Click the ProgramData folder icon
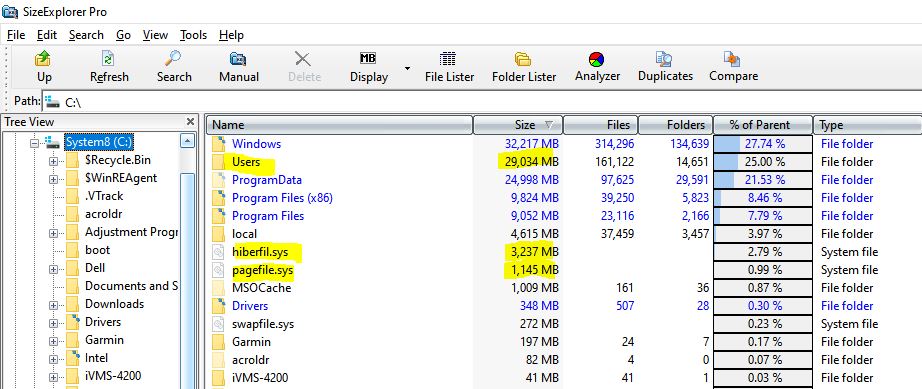922x389 pixels. 219,180
